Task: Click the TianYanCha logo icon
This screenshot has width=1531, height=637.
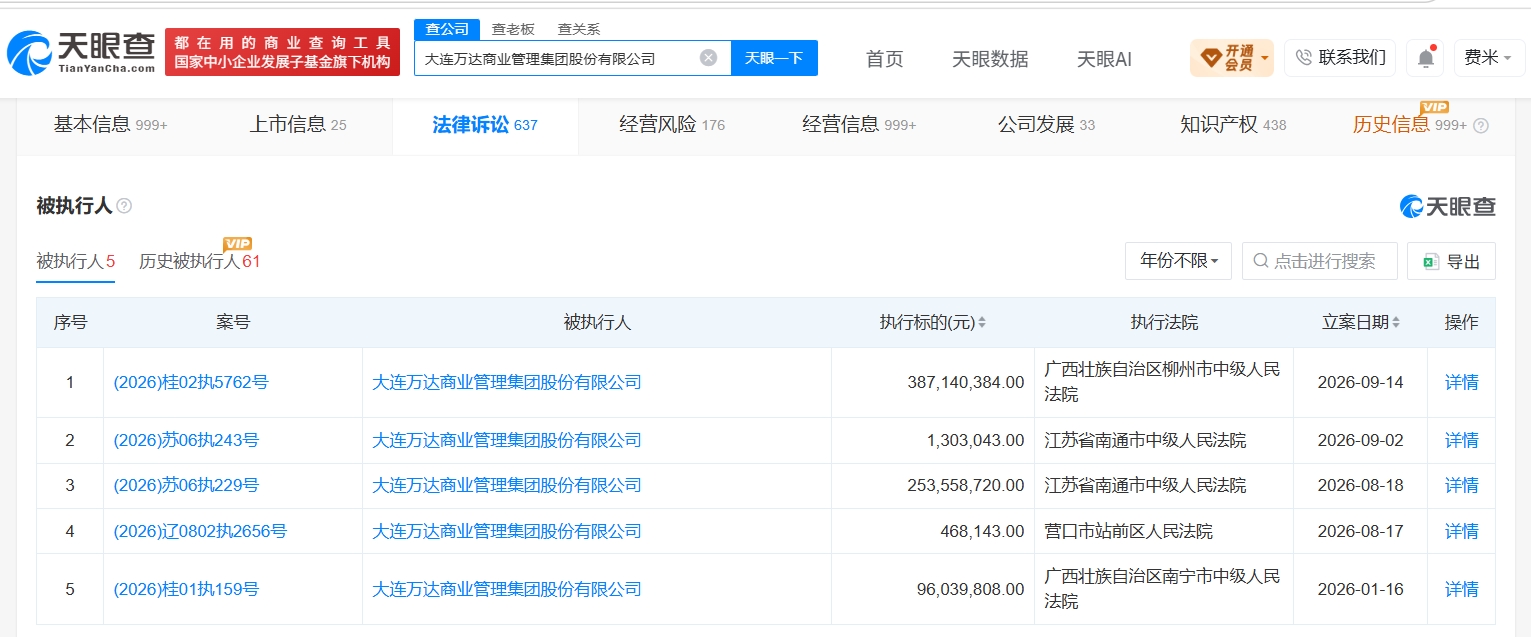Action: tap(31, 54)
